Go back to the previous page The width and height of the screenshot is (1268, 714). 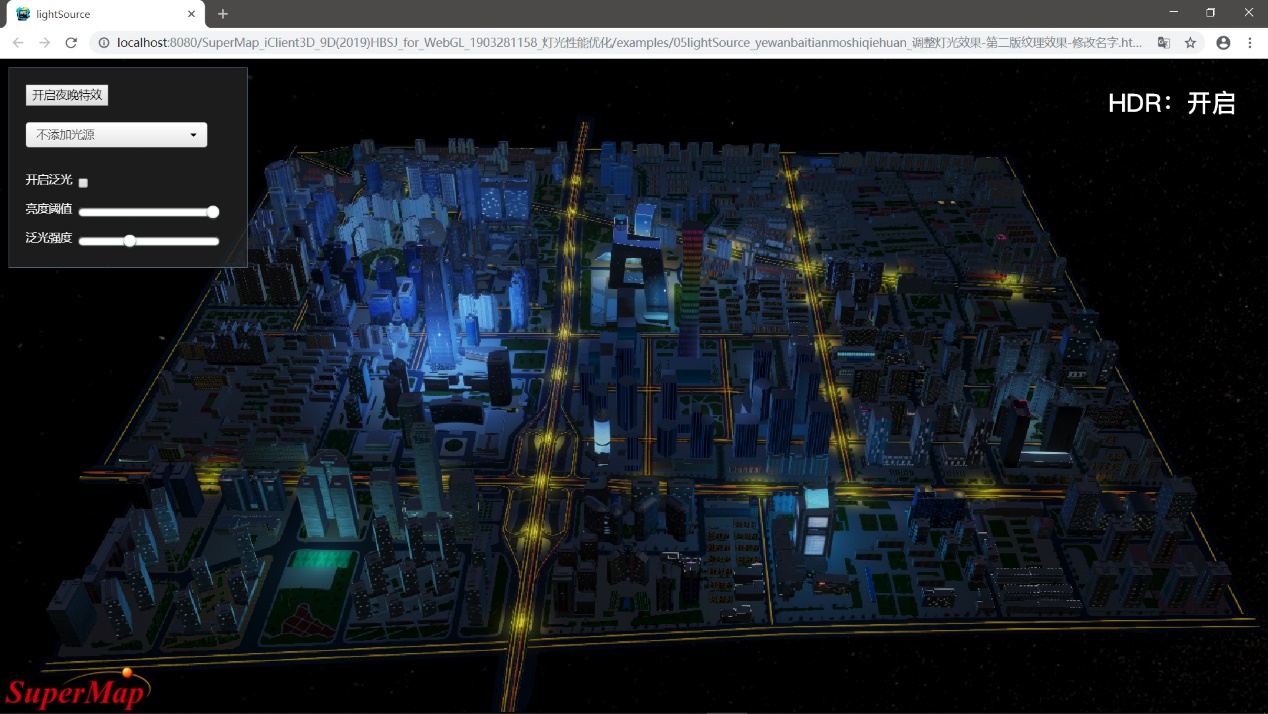(18, 43)
